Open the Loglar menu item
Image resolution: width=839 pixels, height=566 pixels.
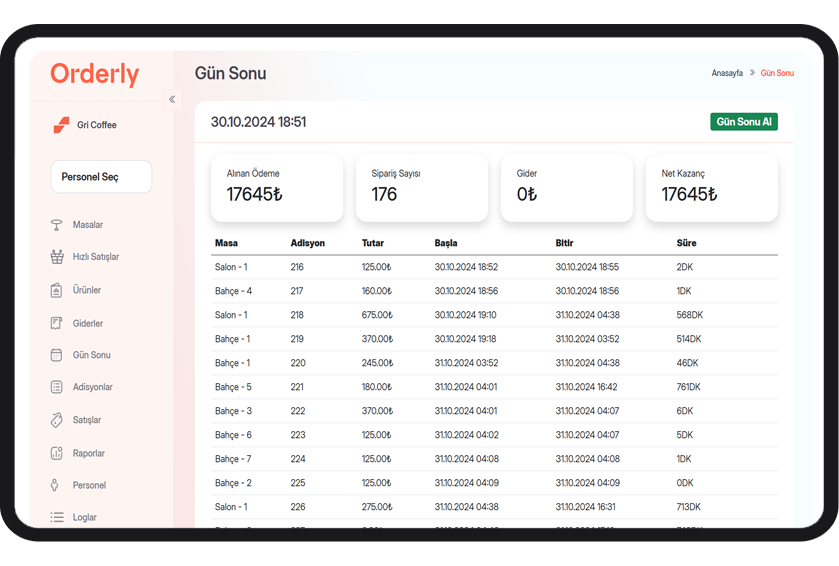[84, 518]
